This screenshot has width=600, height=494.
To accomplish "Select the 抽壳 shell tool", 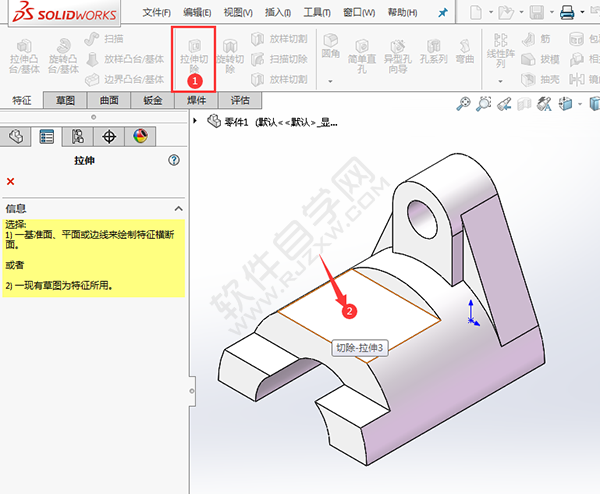I will [x=541, y=79].
